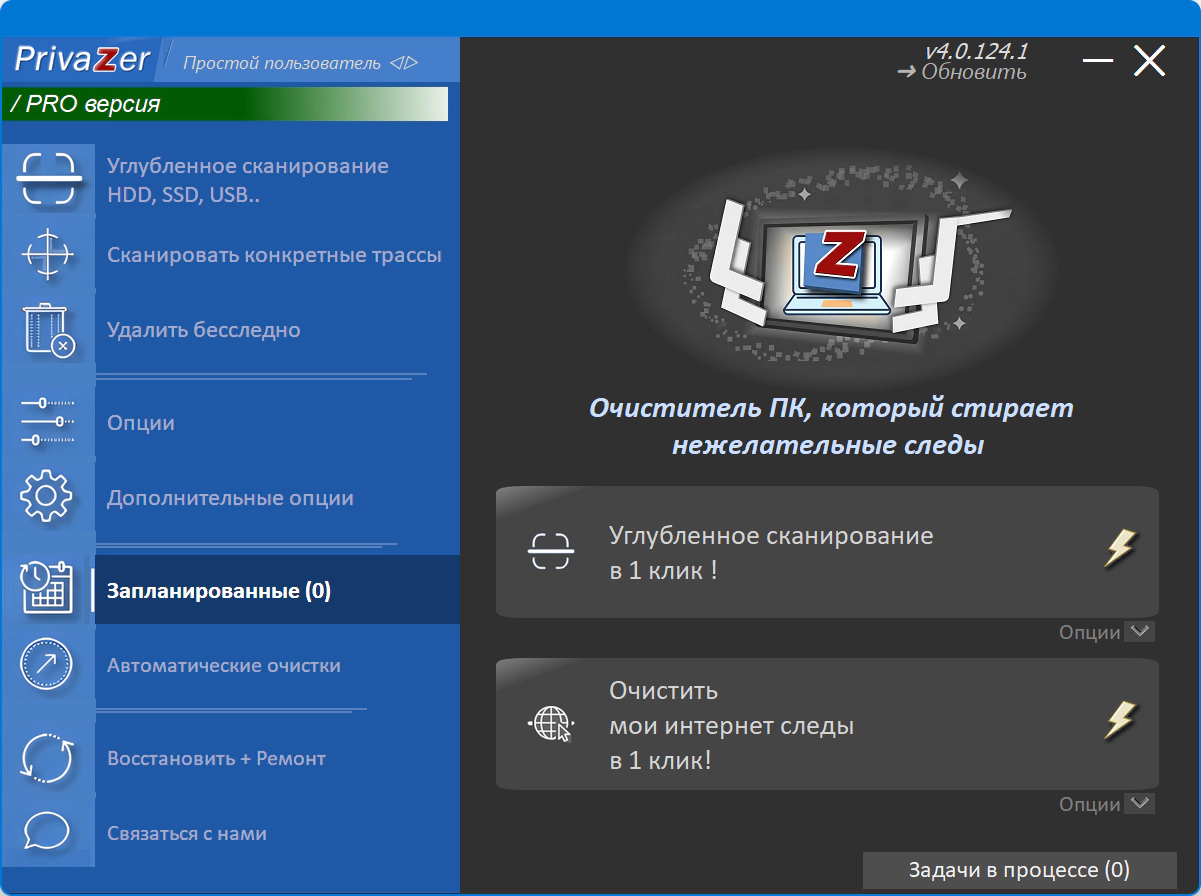
Task: Click the gear icon for Дополнительные опции
Action: 47,497
